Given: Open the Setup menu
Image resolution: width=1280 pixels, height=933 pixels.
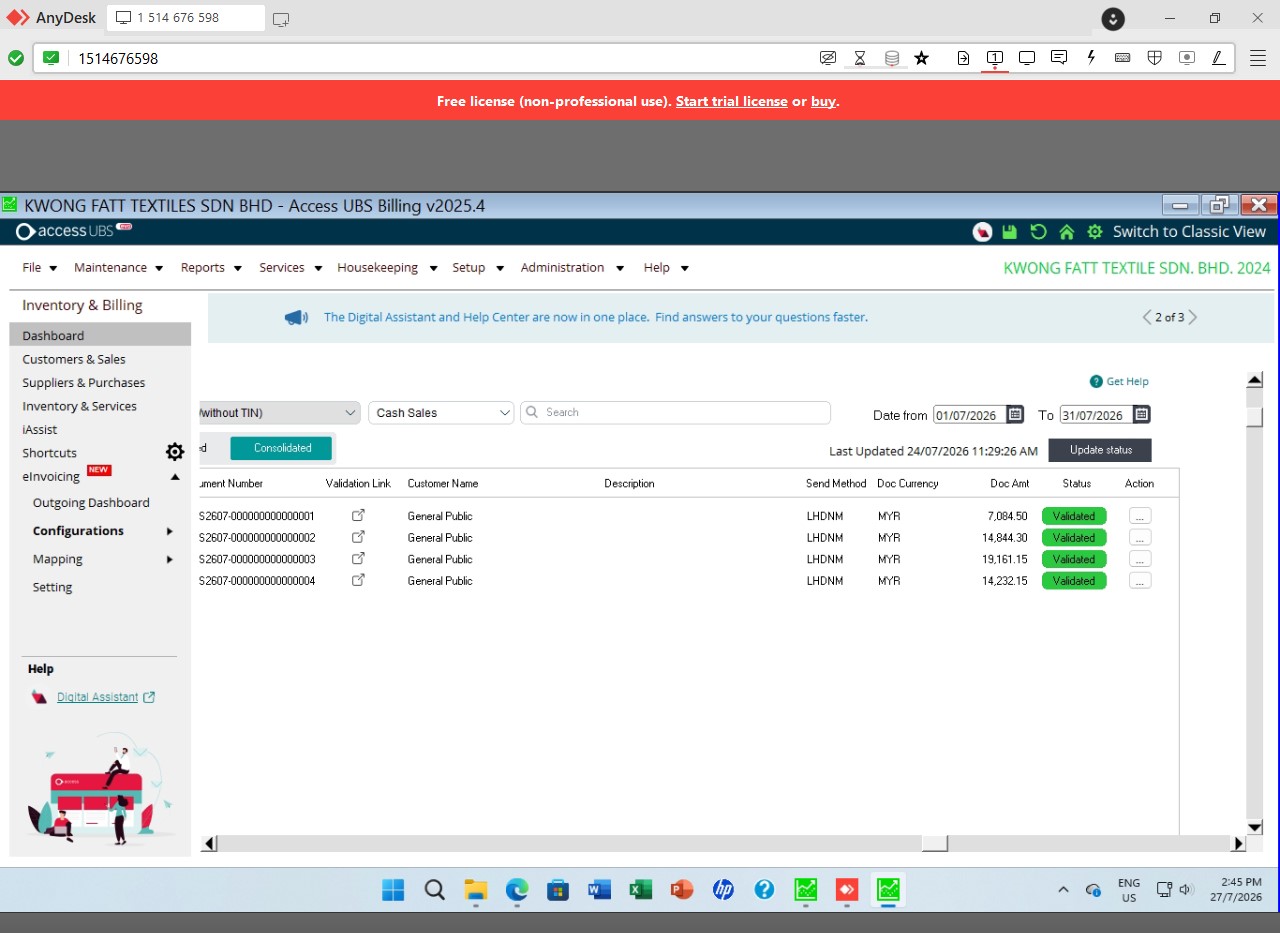Looking at the screenshot, I should pyautogui.click(x=478, y=268).
